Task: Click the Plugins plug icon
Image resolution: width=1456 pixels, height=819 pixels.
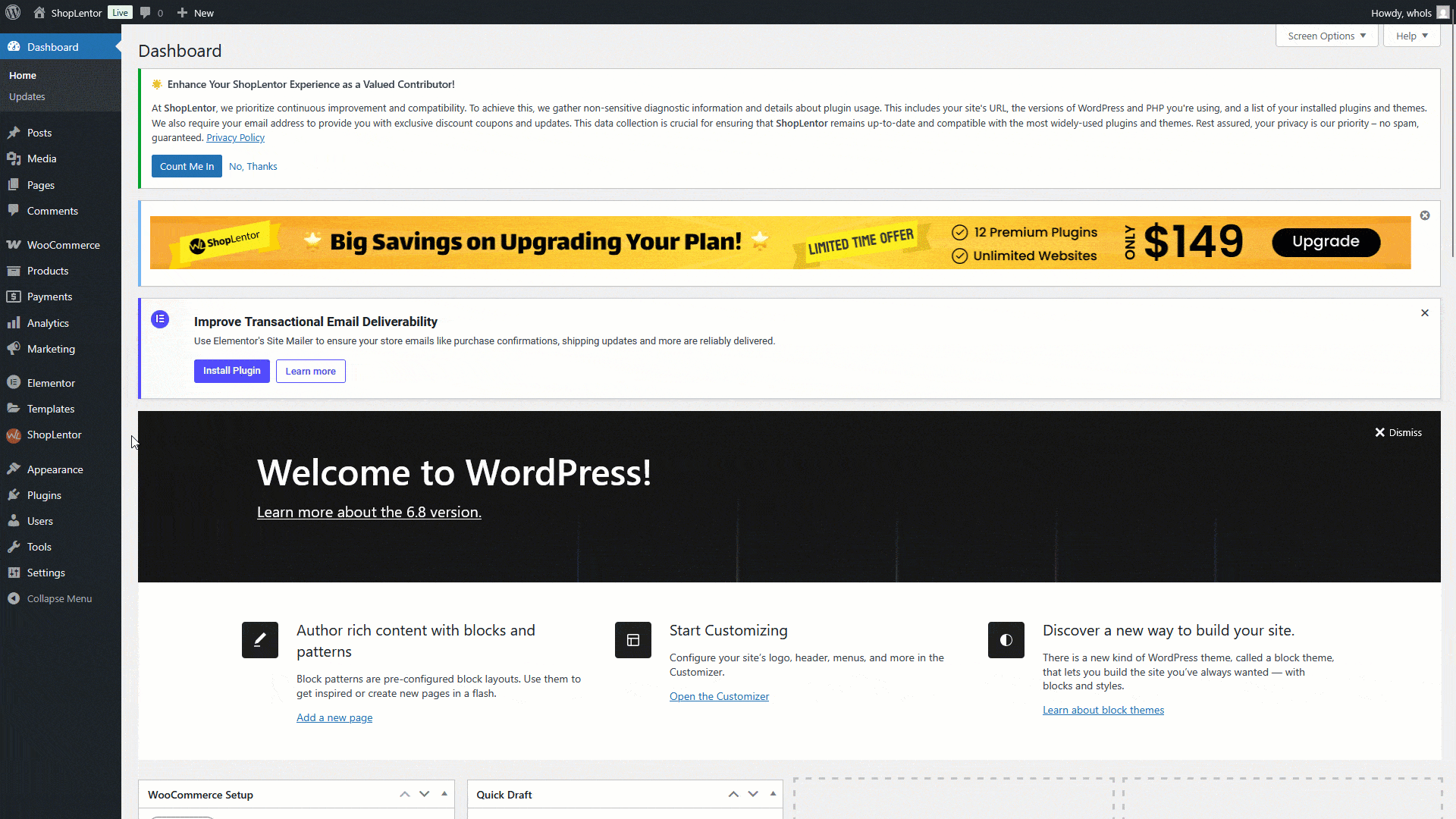Action: click(x=14, y=495)
